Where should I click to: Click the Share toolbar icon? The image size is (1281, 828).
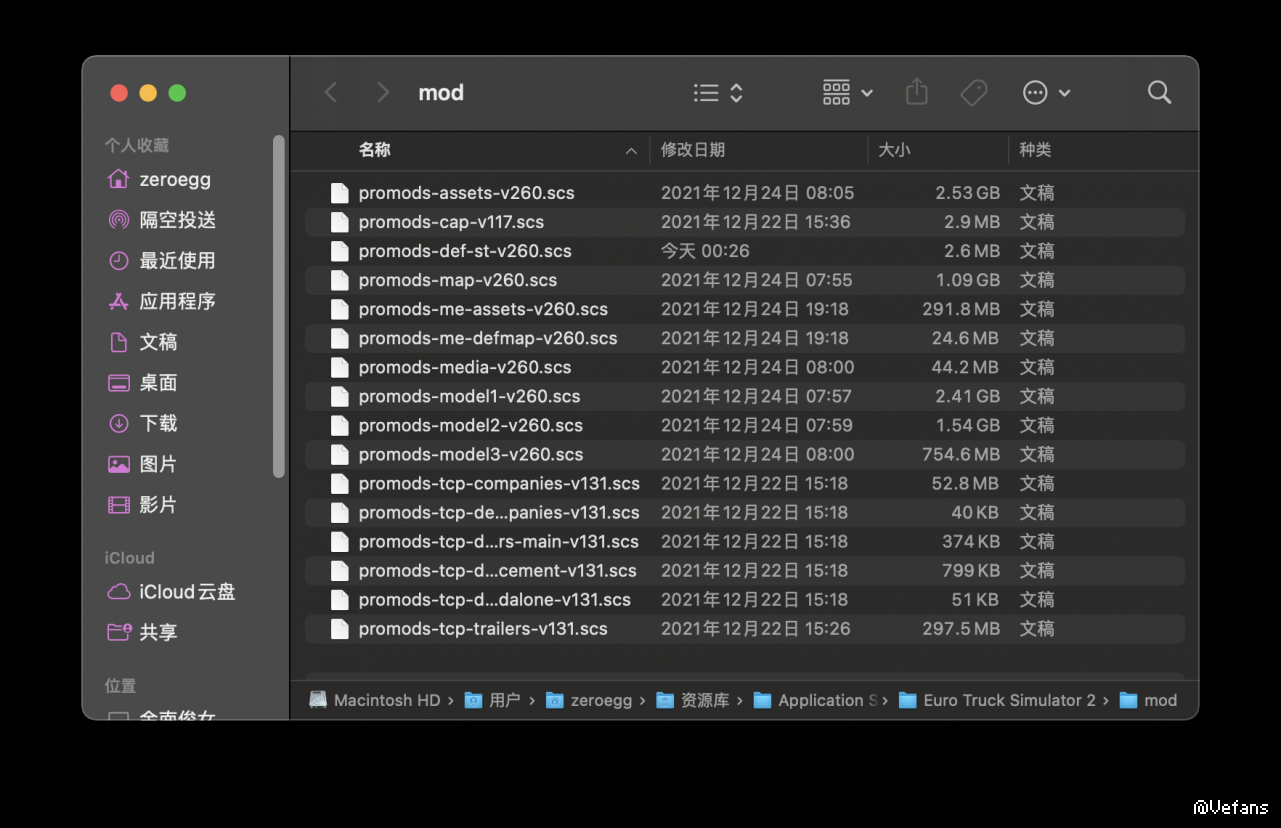(x=917, y=93)
